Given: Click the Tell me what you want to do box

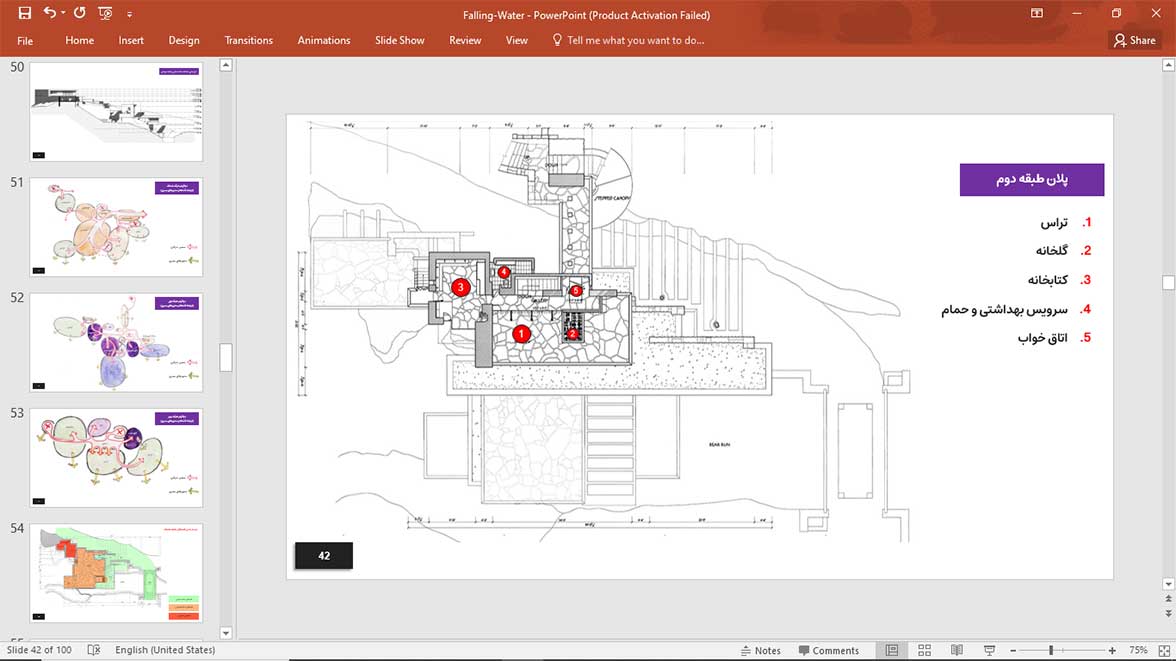Looking at the screenshot, I should pyautogui.click(x=628, y=41).
